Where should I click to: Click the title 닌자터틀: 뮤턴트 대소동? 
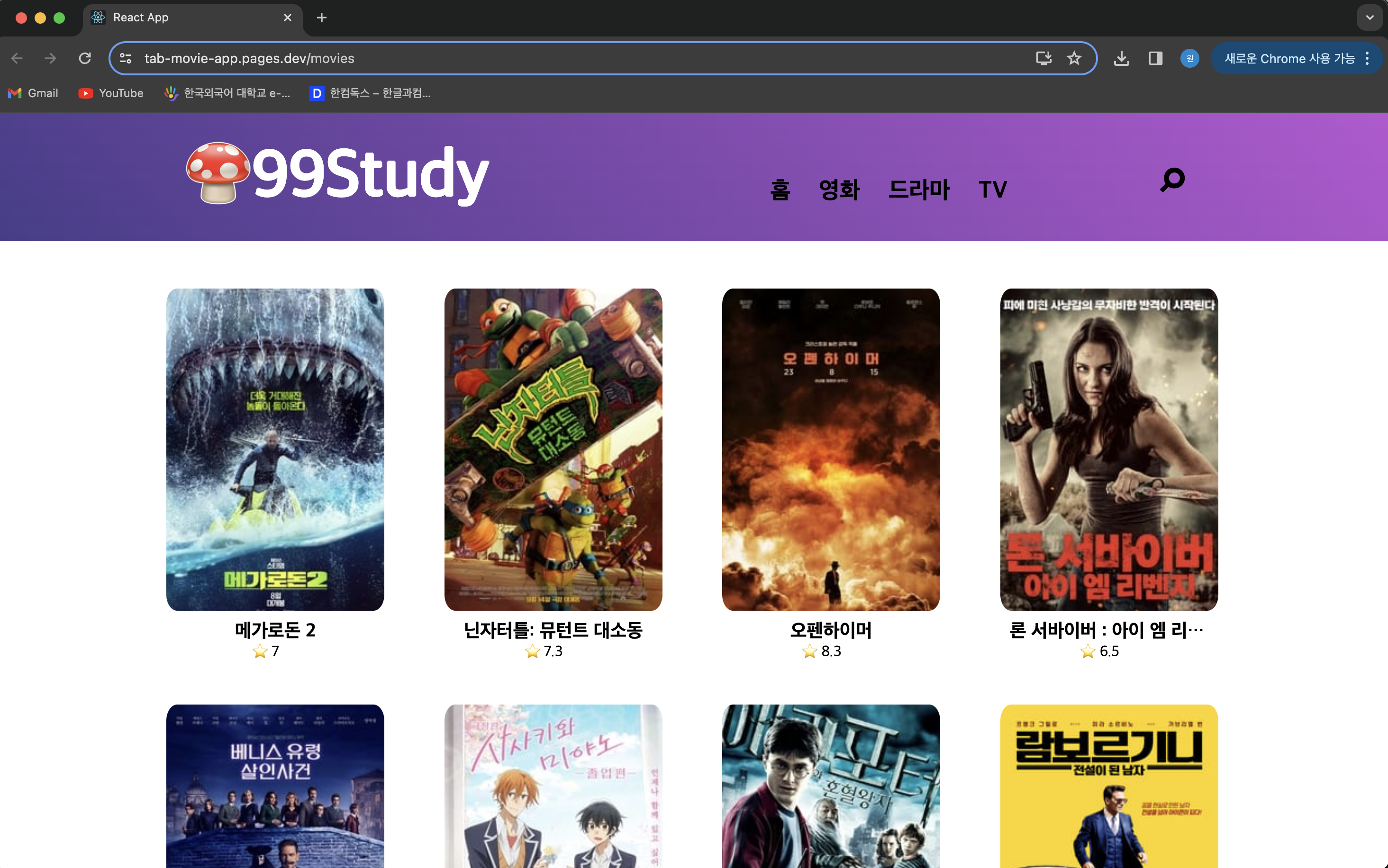click(x=553, y=630)
